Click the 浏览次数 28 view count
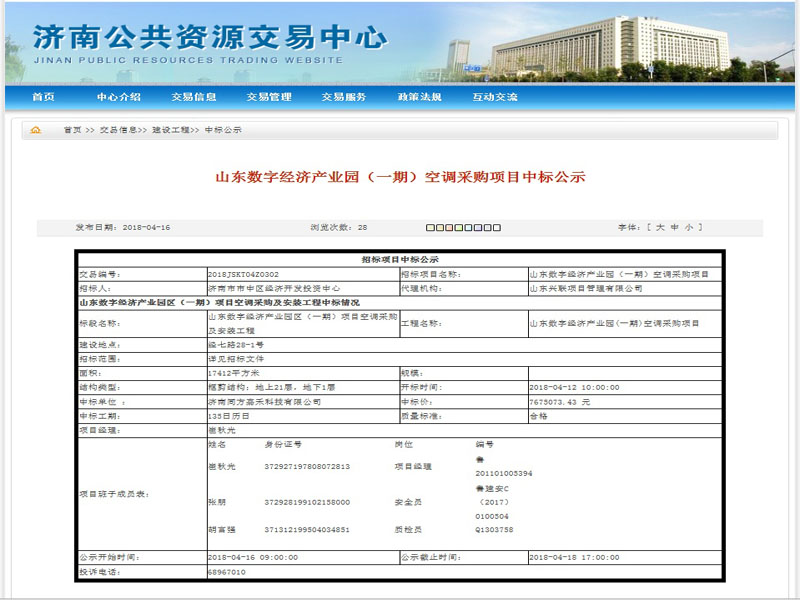800x600 pixels. 339,228
